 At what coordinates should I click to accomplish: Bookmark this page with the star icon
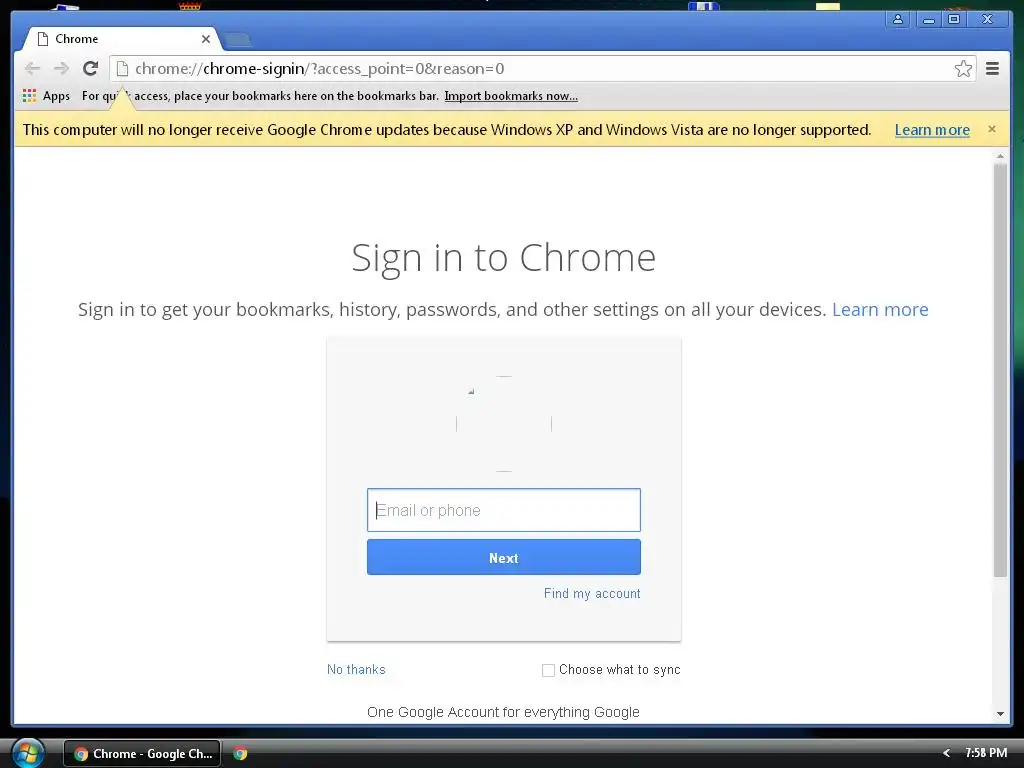coord(963,69)
